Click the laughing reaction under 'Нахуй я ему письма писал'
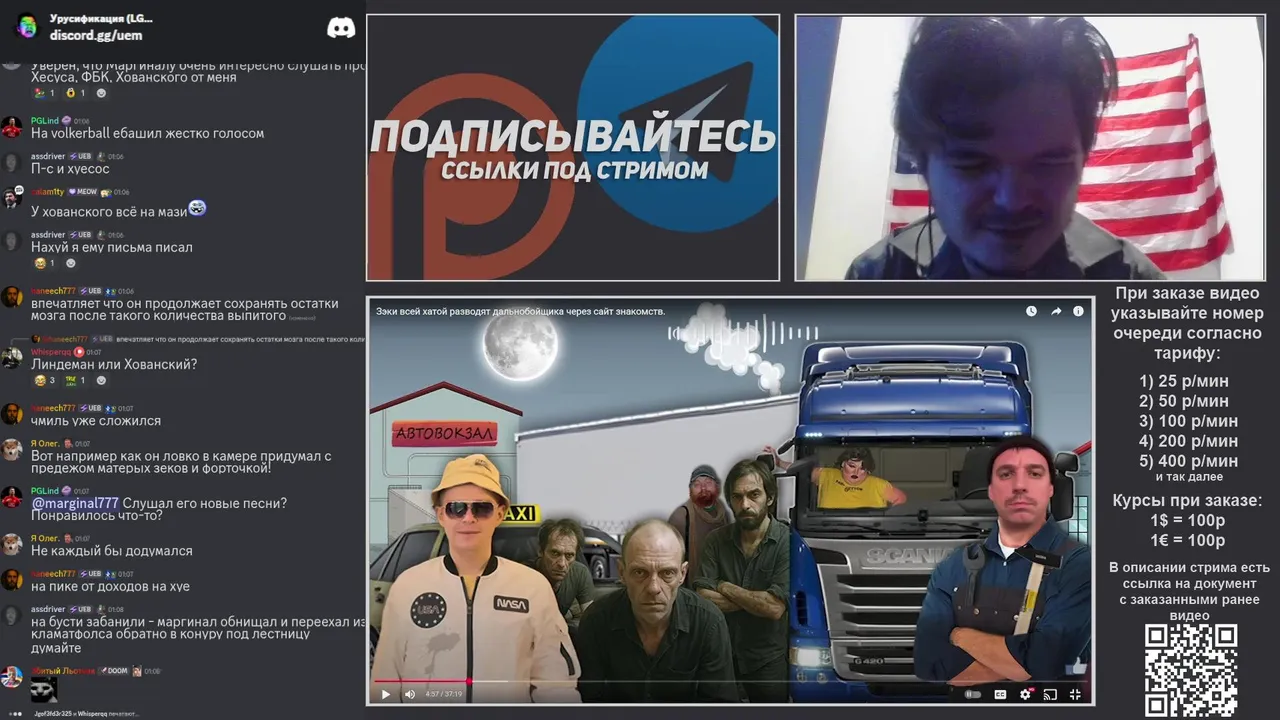The image size is (1280, 720). [x=46, y=263]
